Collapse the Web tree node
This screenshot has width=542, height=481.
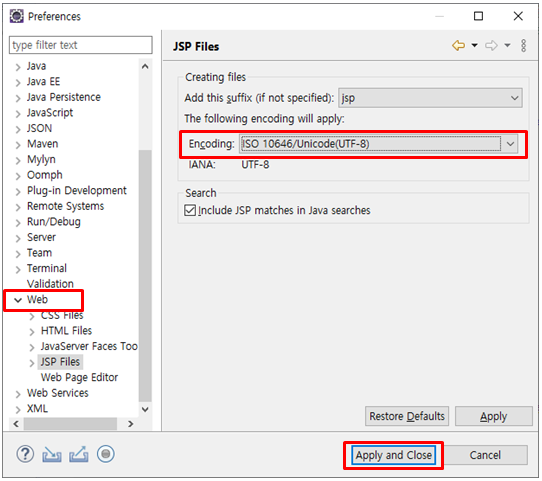pos(18,300)
